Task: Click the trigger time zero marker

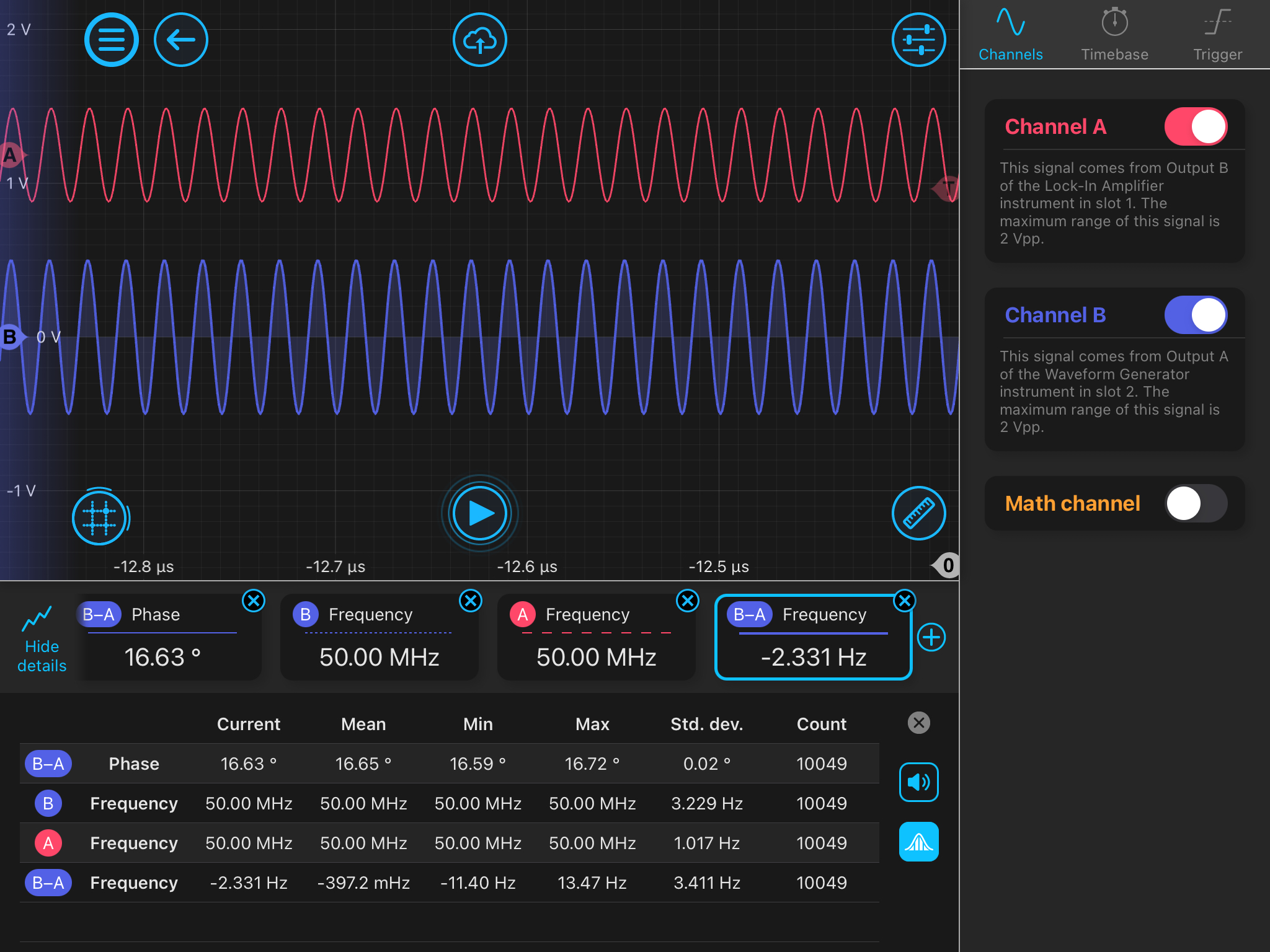Action: [x=947, y=565]
